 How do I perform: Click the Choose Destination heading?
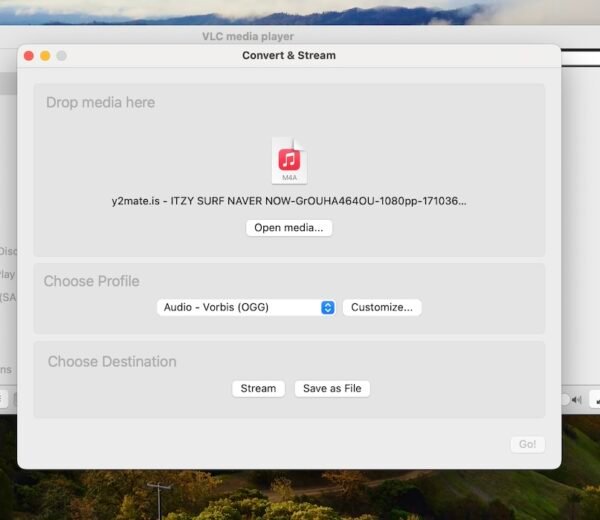click(112, 362)
